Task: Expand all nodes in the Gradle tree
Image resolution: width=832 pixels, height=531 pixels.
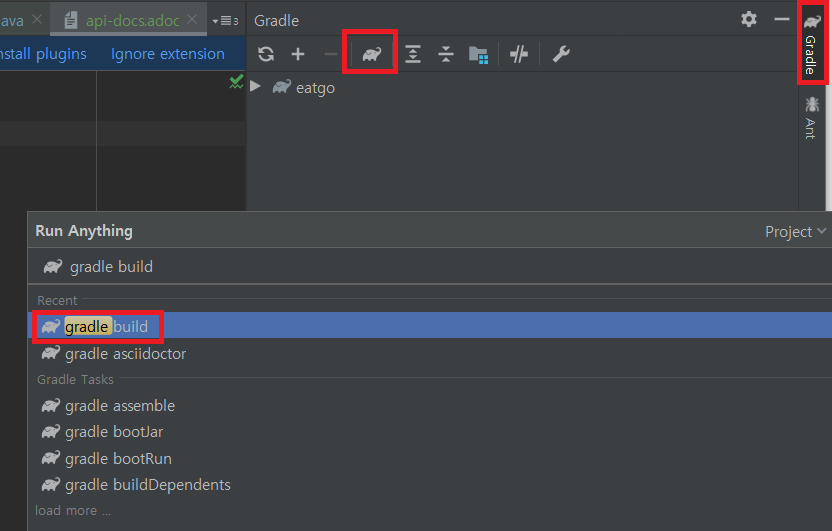Action: (413, 54)
